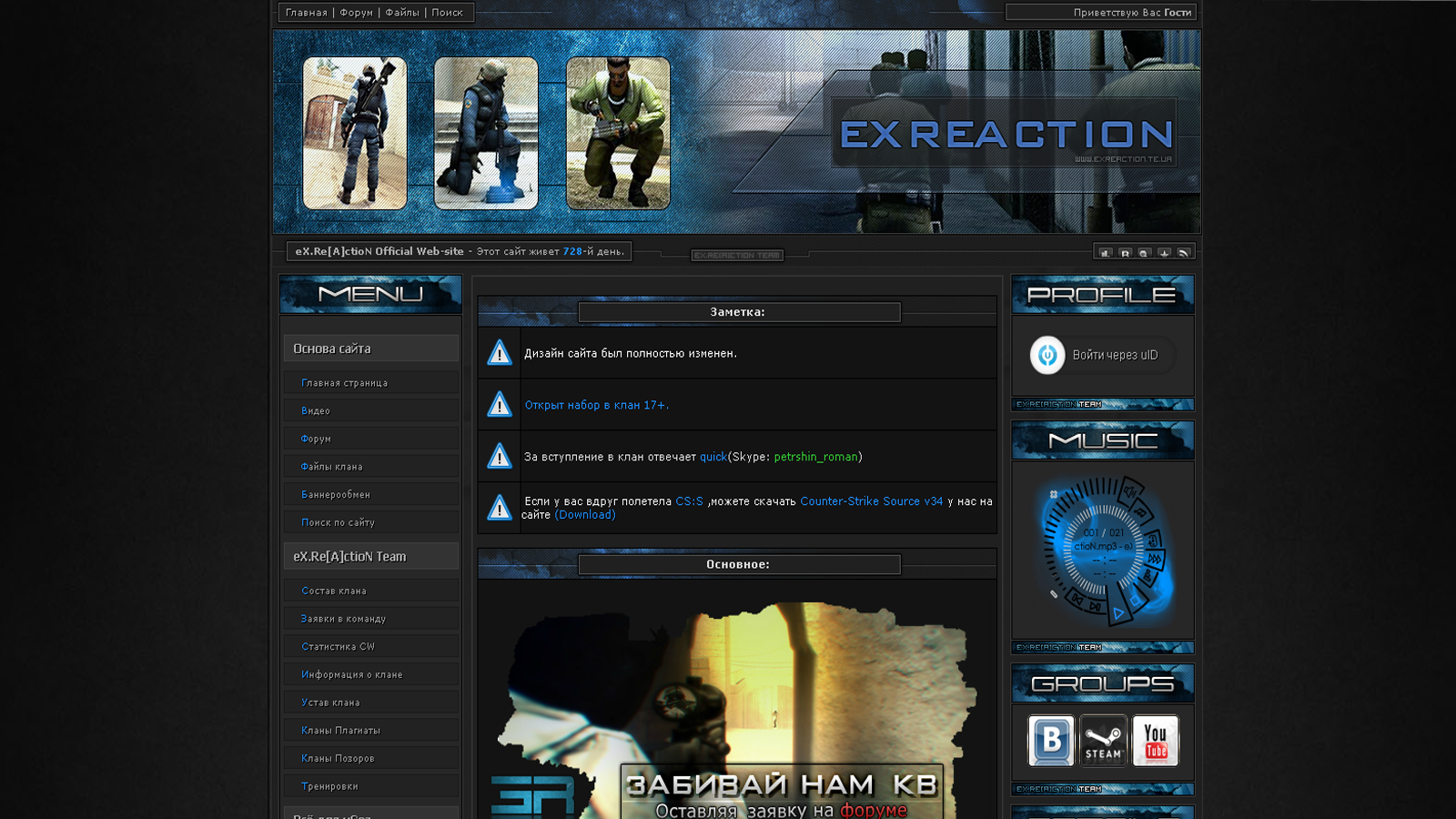Click the RSS feed icon
The image size is (1456, 819).
tap(1183, 254)
